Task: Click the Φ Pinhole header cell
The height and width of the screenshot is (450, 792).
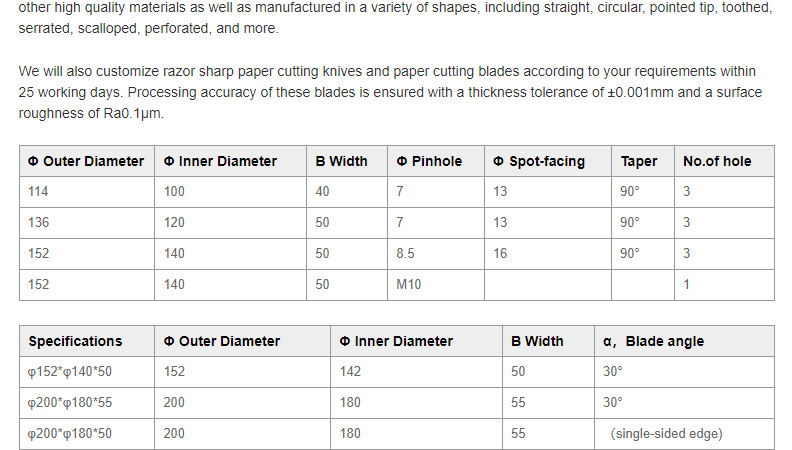Action: click(429, 161)
